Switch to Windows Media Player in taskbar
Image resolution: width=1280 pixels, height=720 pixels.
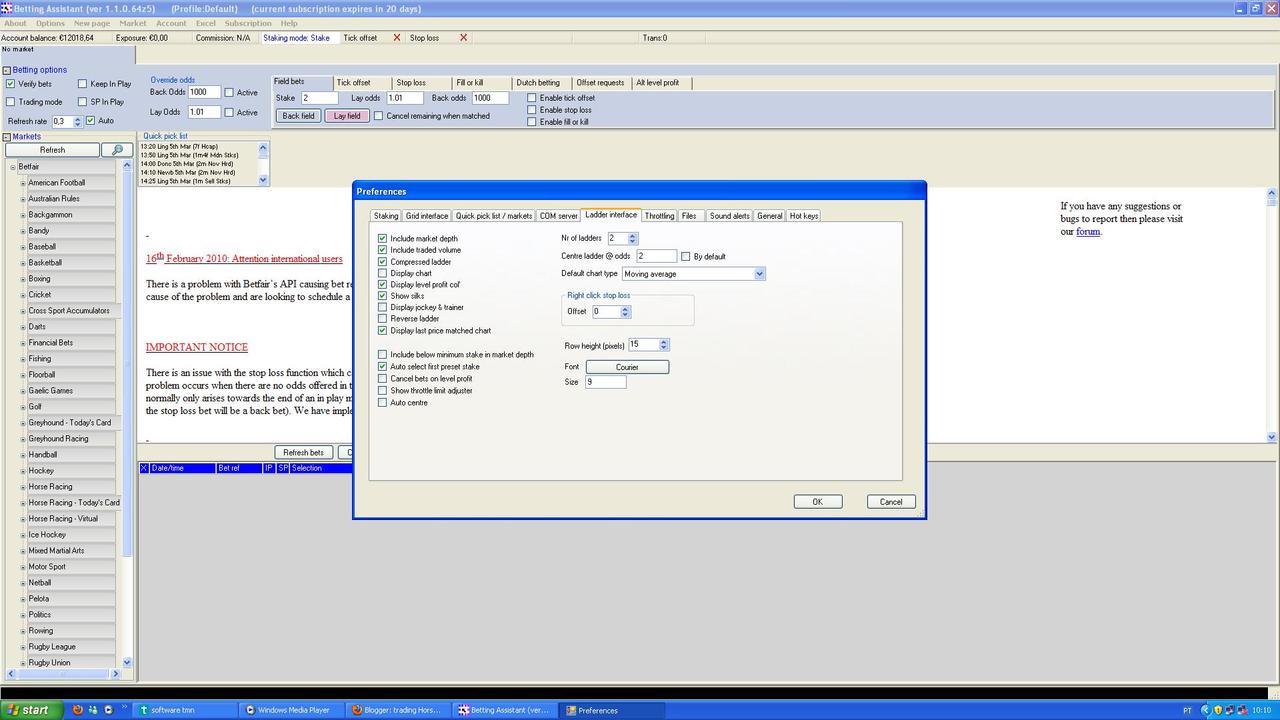294,710
